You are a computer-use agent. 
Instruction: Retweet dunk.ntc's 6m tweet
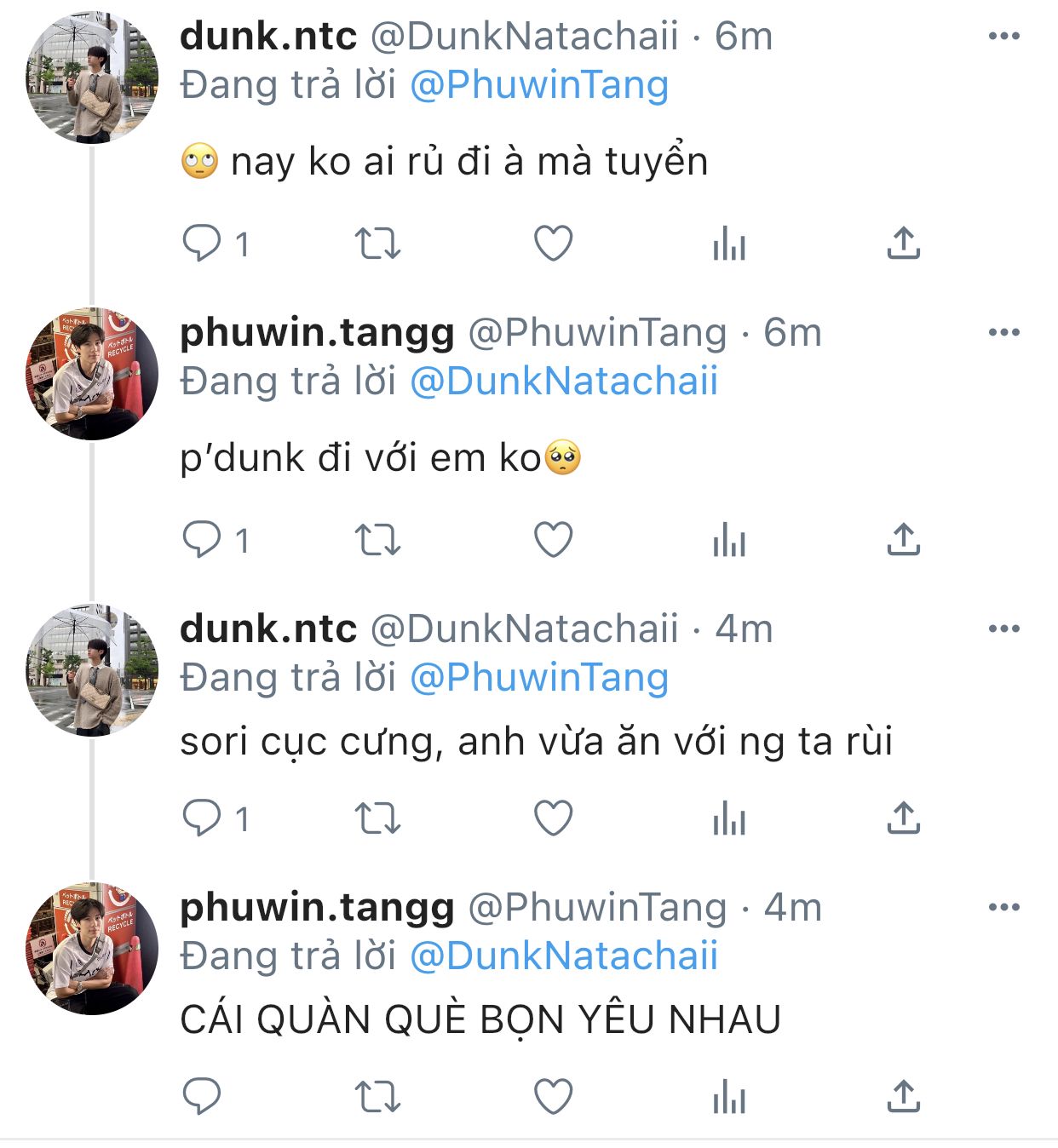tap(377, 244)
